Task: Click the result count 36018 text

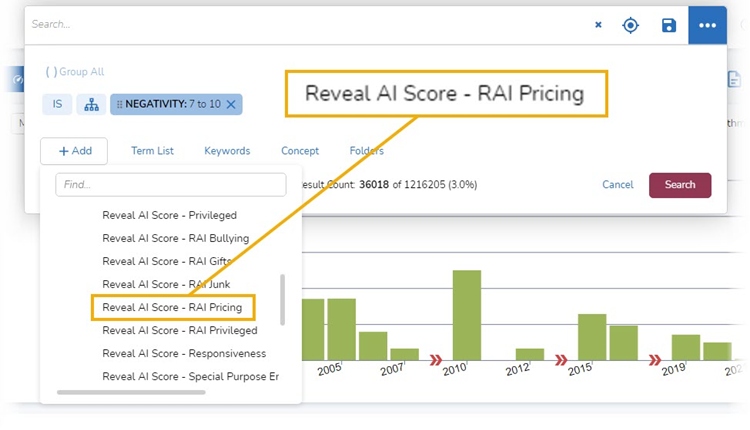Action: point(374,185)
